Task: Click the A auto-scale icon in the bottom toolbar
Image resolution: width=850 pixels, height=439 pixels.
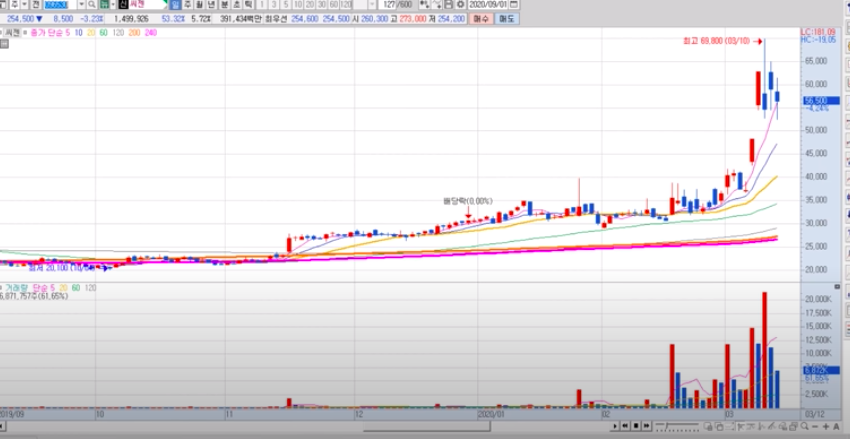Action: click(836, 426)
